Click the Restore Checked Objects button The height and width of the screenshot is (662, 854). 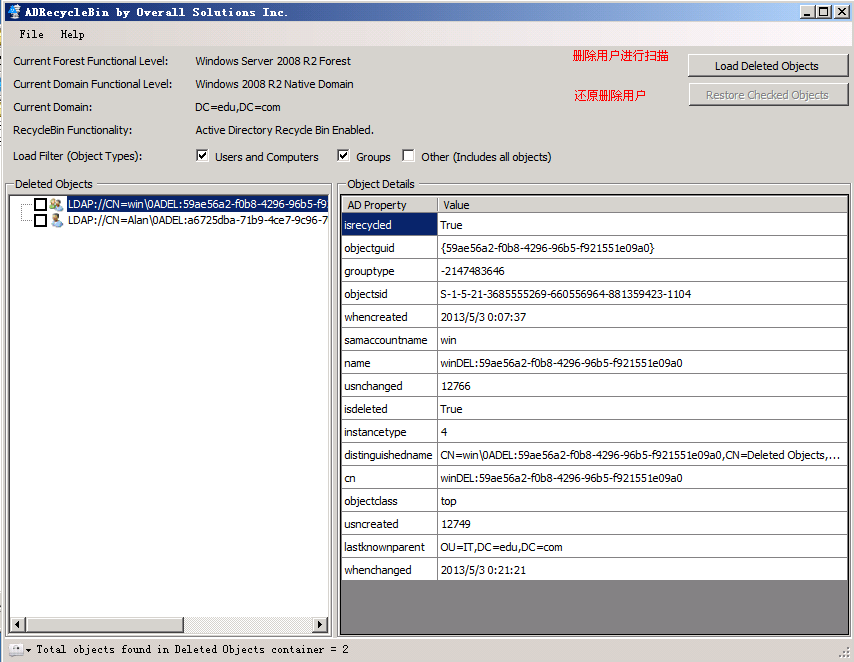[767, 95]
